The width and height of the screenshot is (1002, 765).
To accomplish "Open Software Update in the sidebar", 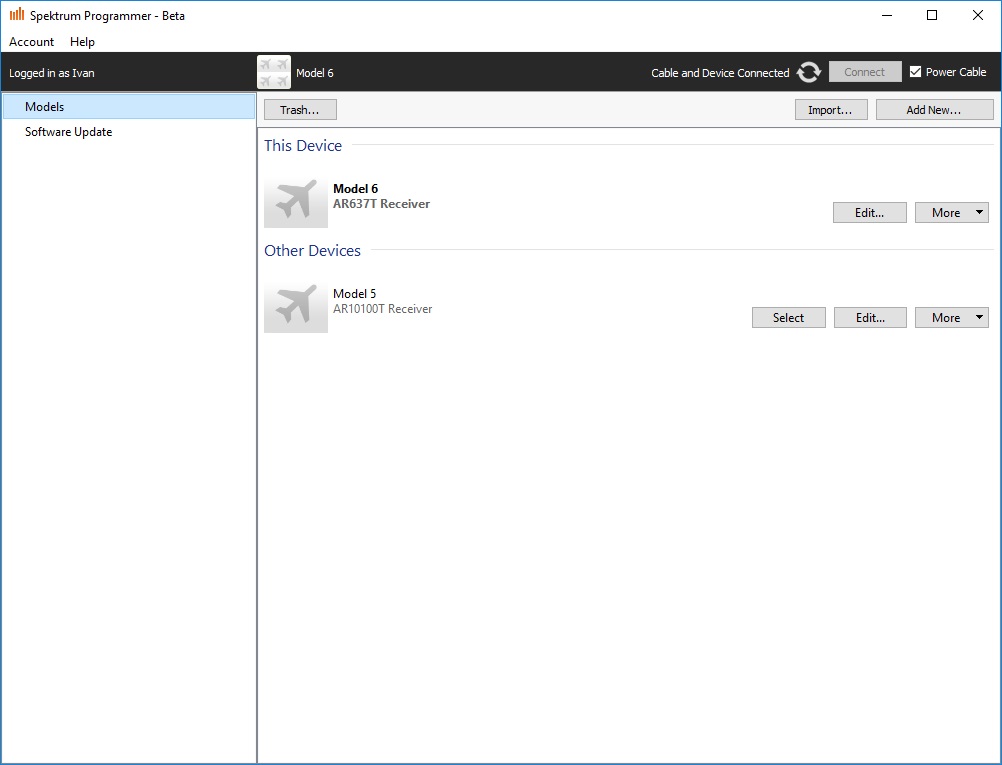I will click(x=68, y=132).
